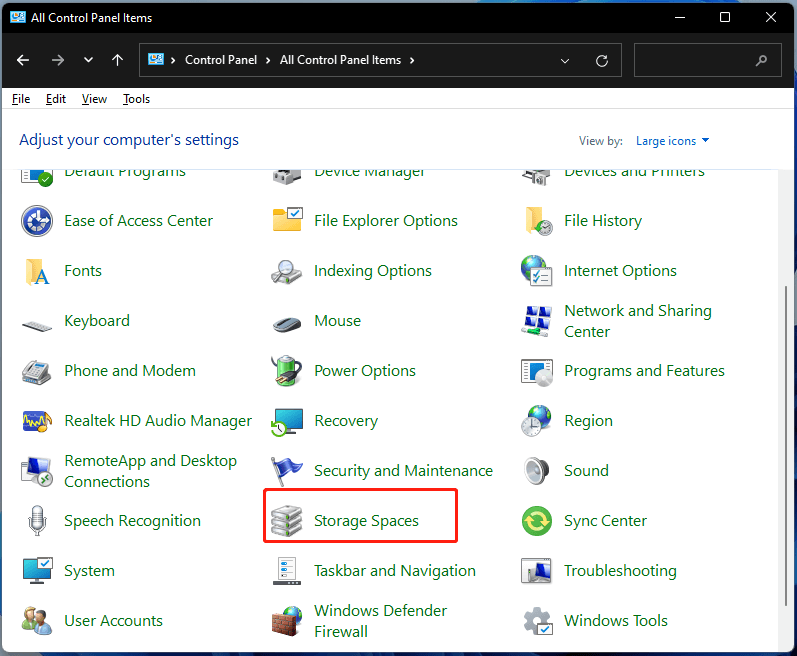Screen dimensions: 797x656
Task: Go back with the back arrow
Action: click(x=23, y=60)
